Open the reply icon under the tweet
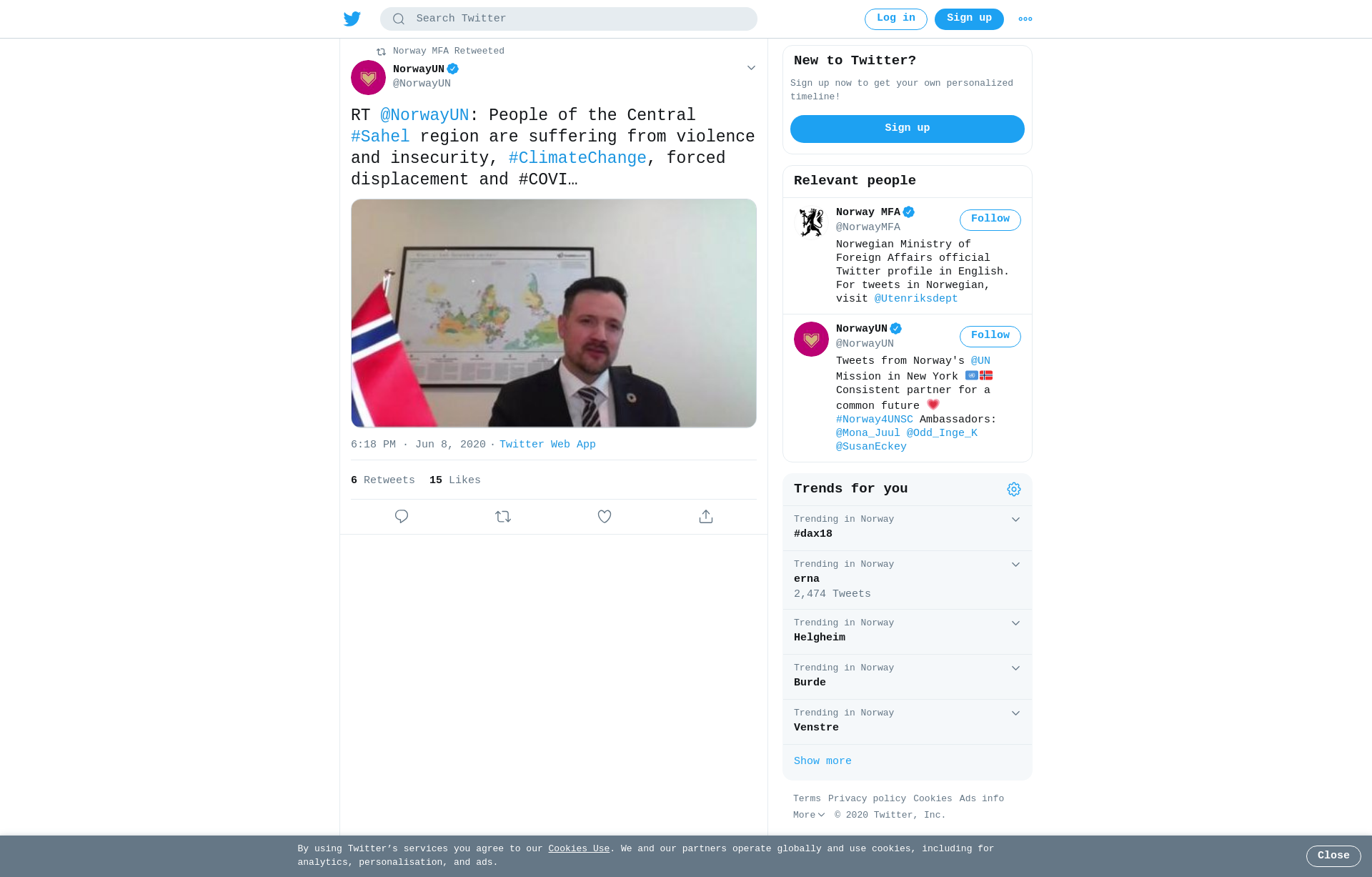 (402, 516)
